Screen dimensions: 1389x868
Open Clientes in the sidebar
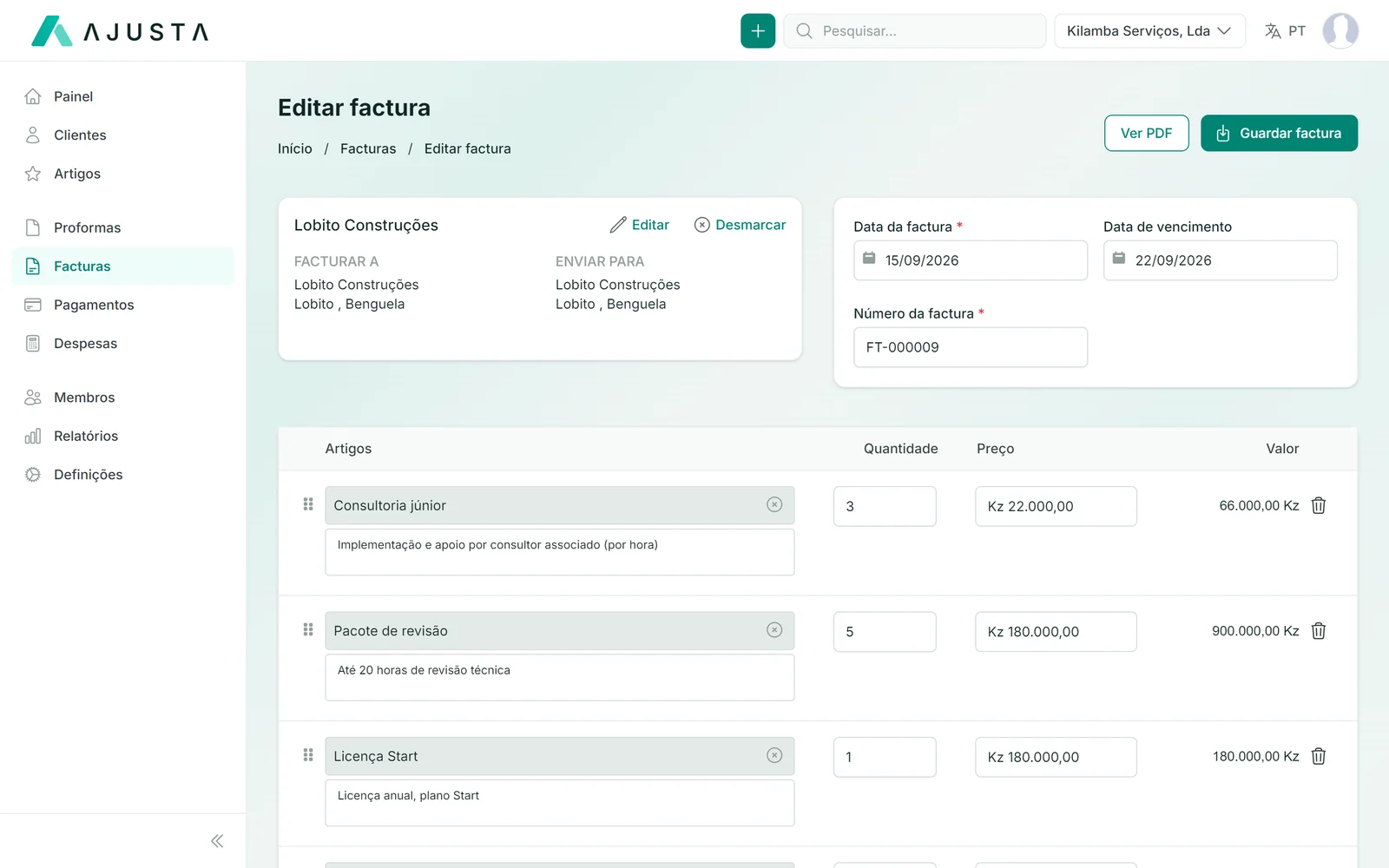(122, 135)
